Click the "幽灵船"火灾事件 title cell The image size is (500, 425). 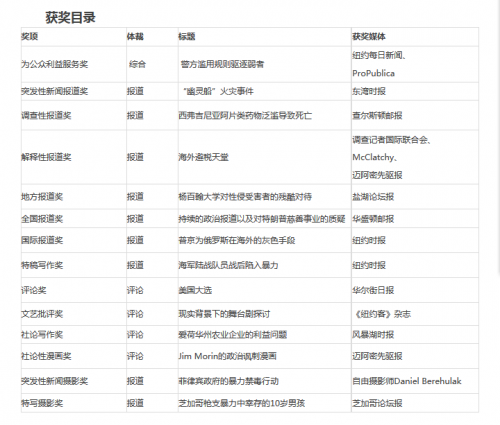tap(218, 91)
